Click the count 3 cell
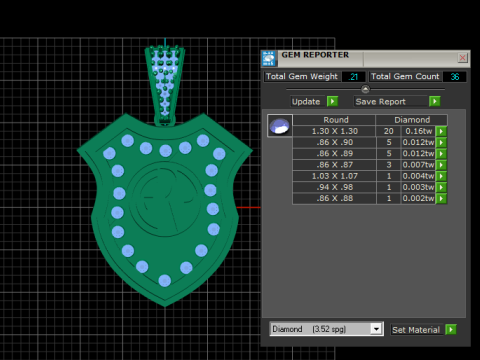 (389, 165)
